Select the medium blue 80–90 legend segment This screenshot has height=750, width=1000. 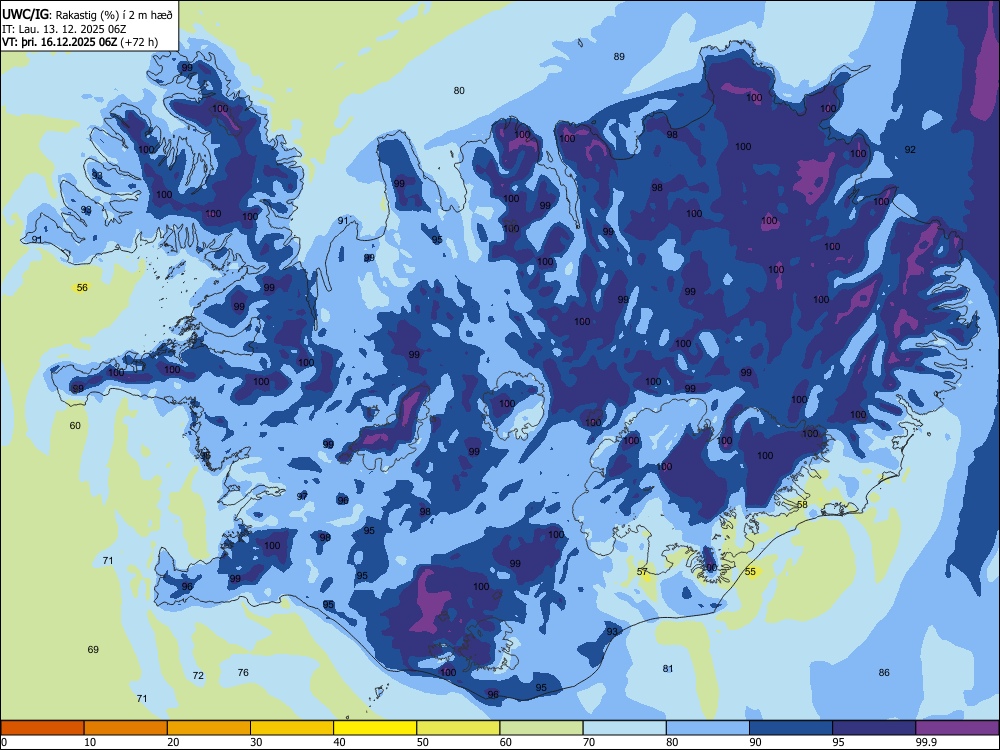[x=707, y=728]
